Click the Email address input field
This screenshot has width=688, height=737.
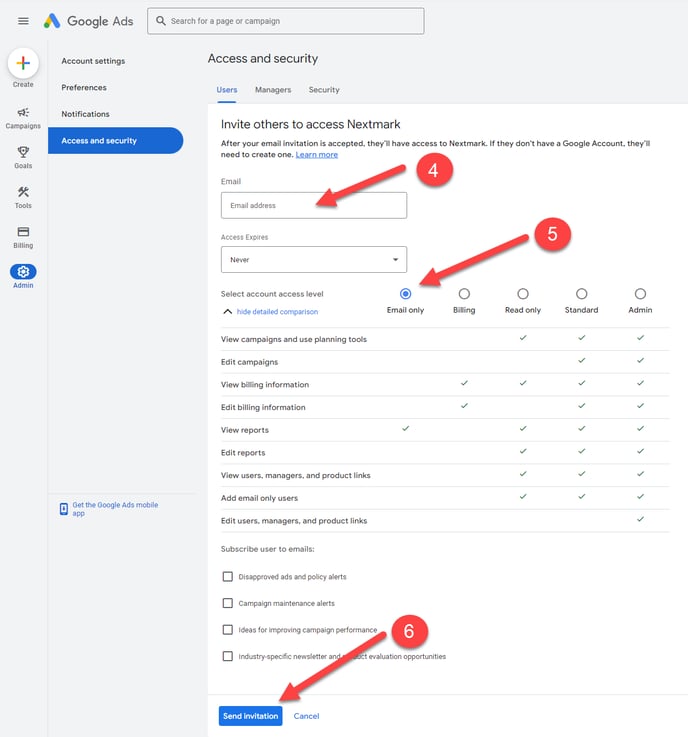pos(313,205)
